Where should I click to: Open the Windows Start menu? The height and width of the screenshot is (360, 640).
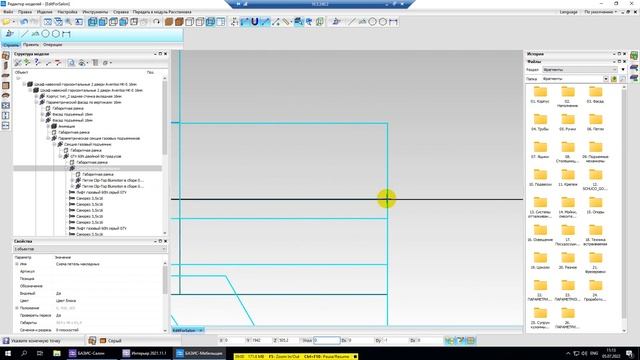[8, 353]
